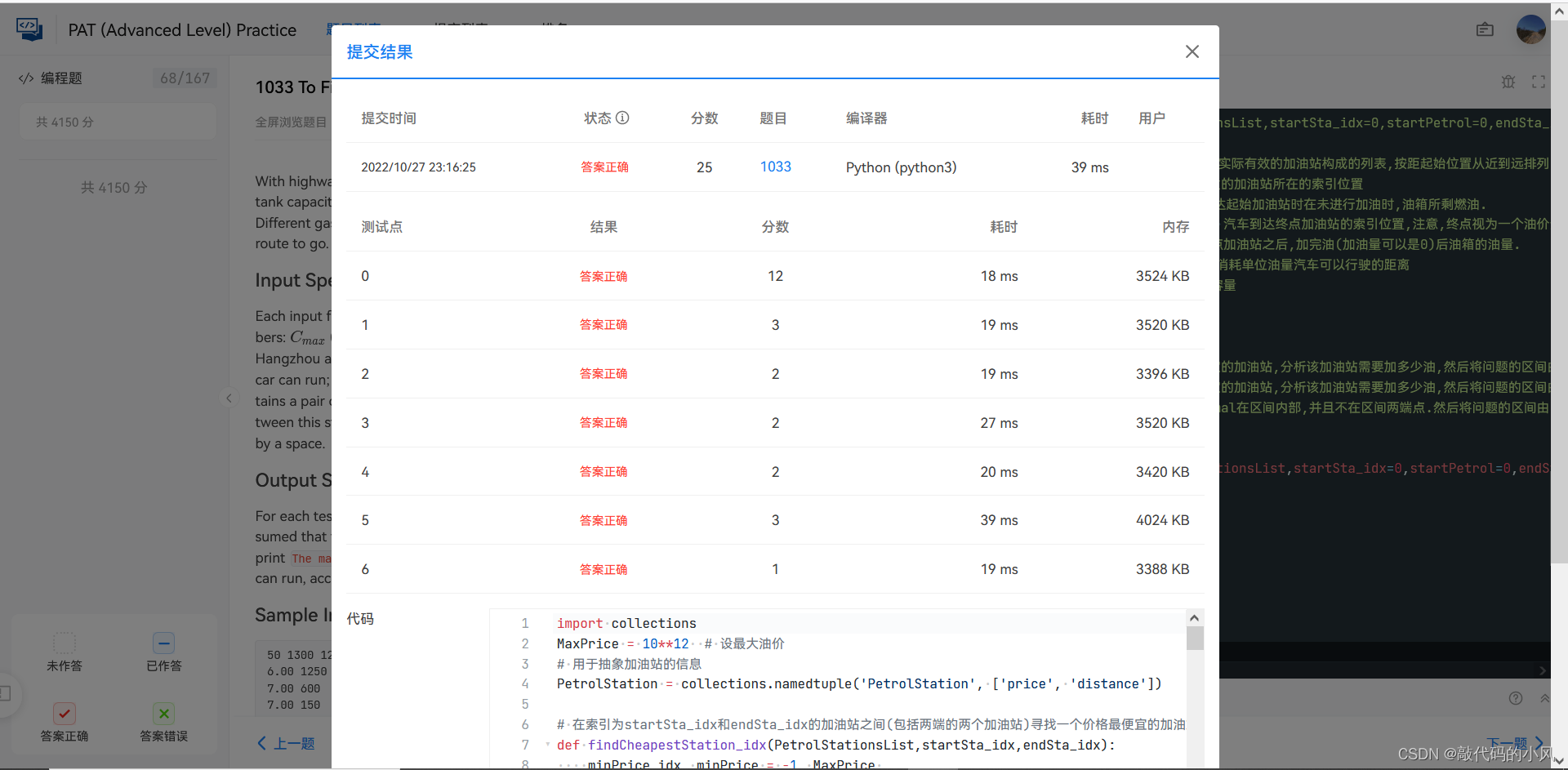
Task: Close the 提交结果 dialog
Action: (1192, 51)
